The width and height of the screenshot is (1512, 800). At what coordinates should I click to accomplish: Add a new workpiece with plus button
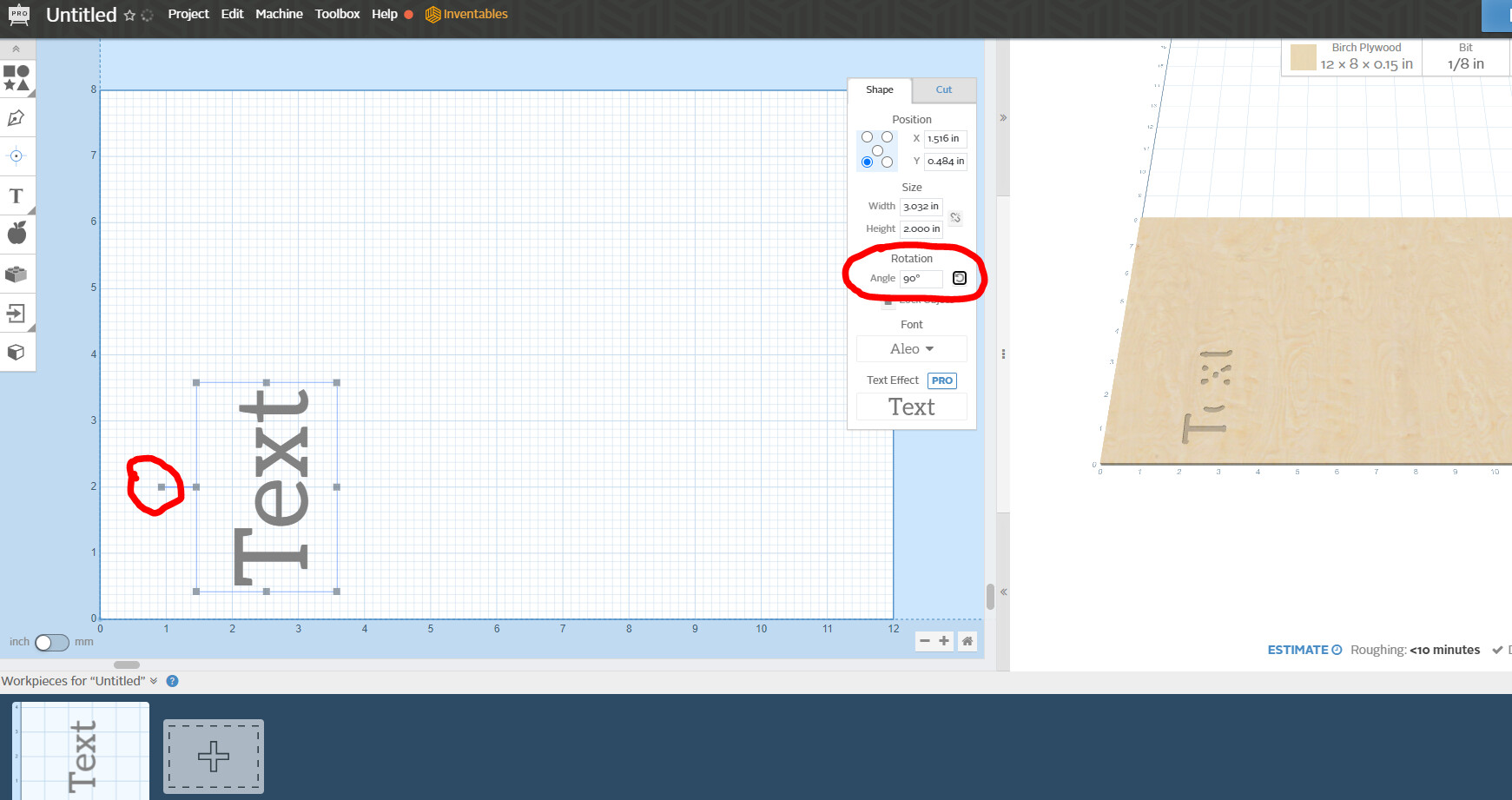pos(214,756)
